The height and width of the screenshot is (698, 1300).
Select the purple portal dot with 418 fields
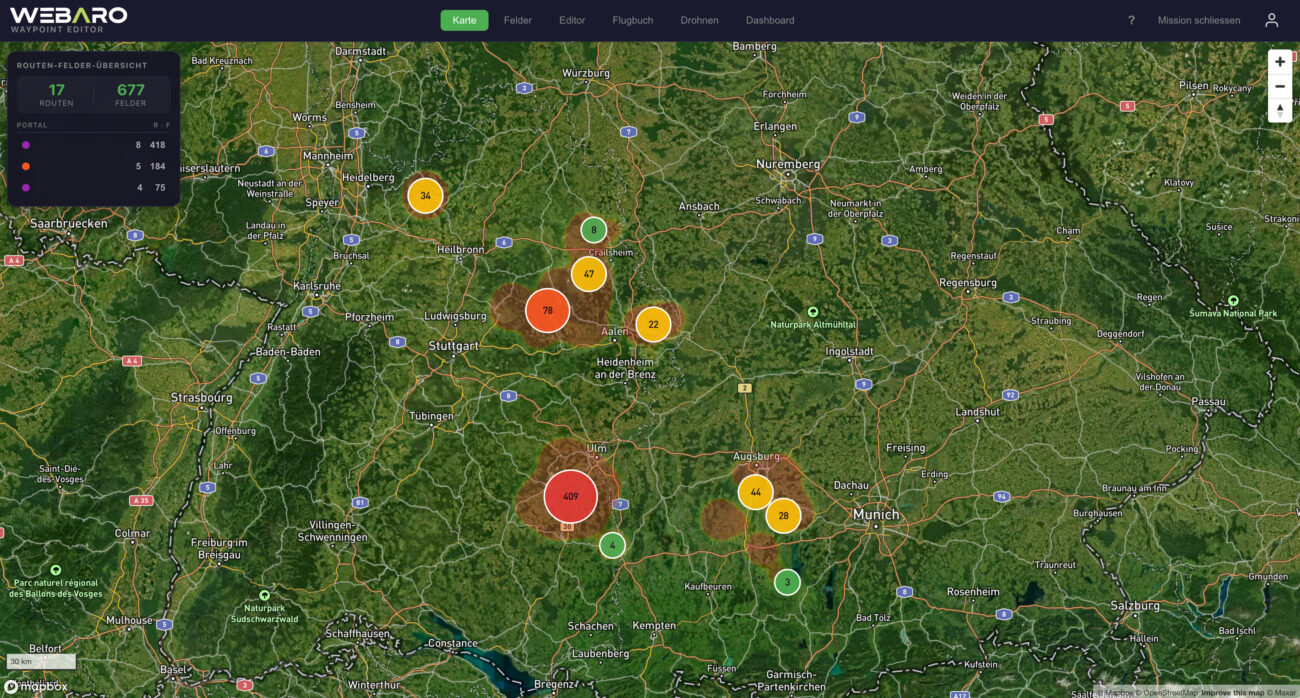point(26,145)
